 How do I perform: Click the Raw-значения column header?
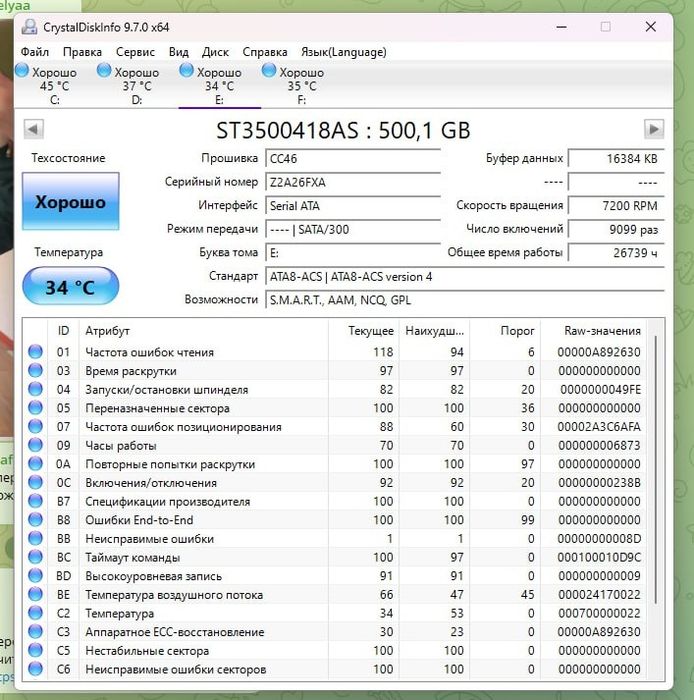(x=594, y=331)
